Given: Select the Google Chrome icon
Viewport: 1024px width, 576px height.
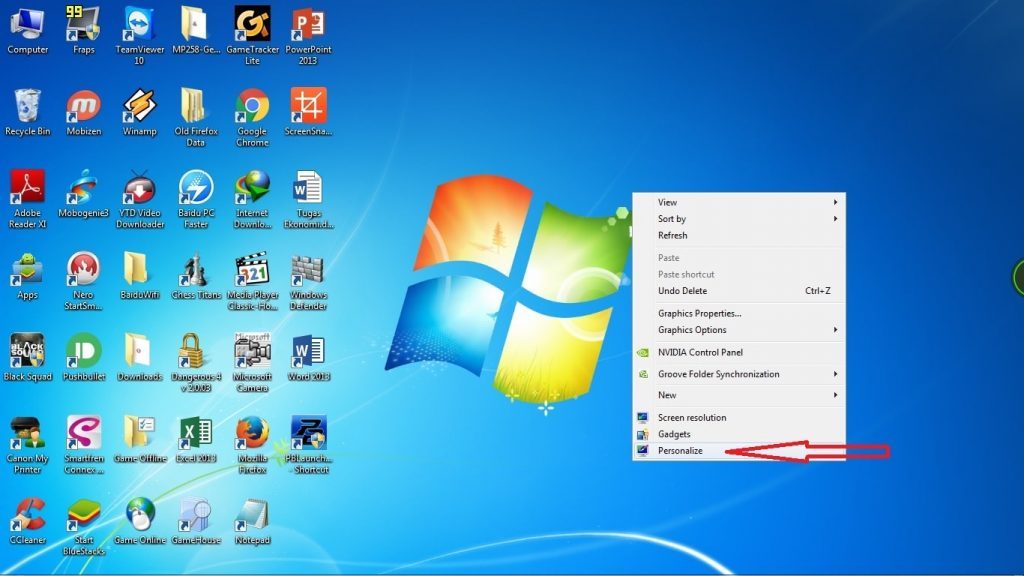Looking at the screenshot, I should click(x=252, y=106).
